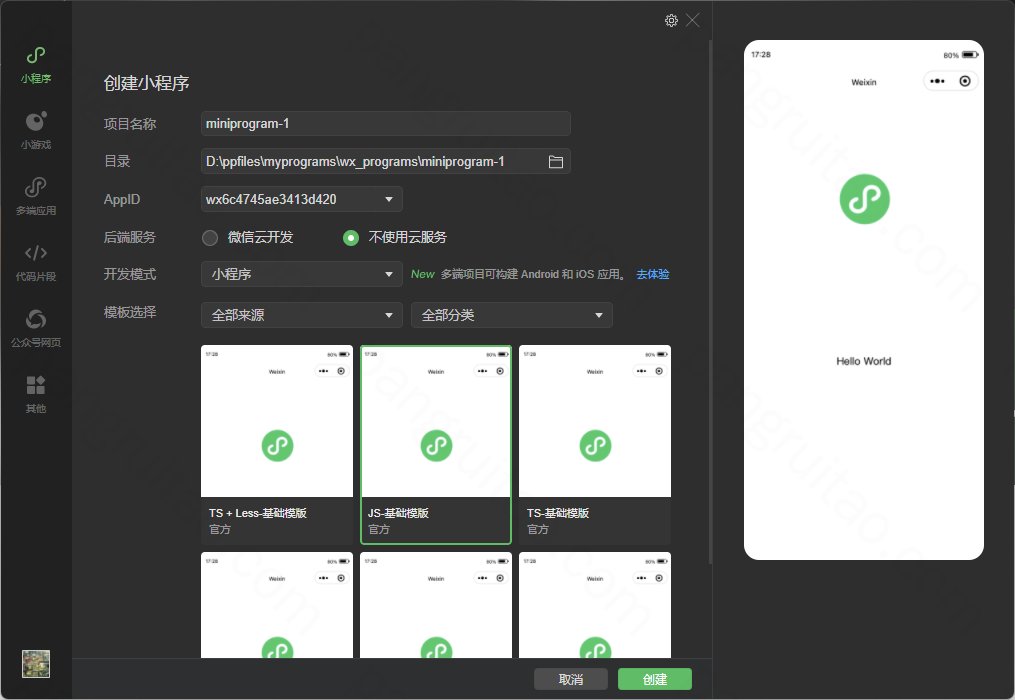Click the 取消 button
Screen dimensions: 1015x700
click(x=570, y=679)
